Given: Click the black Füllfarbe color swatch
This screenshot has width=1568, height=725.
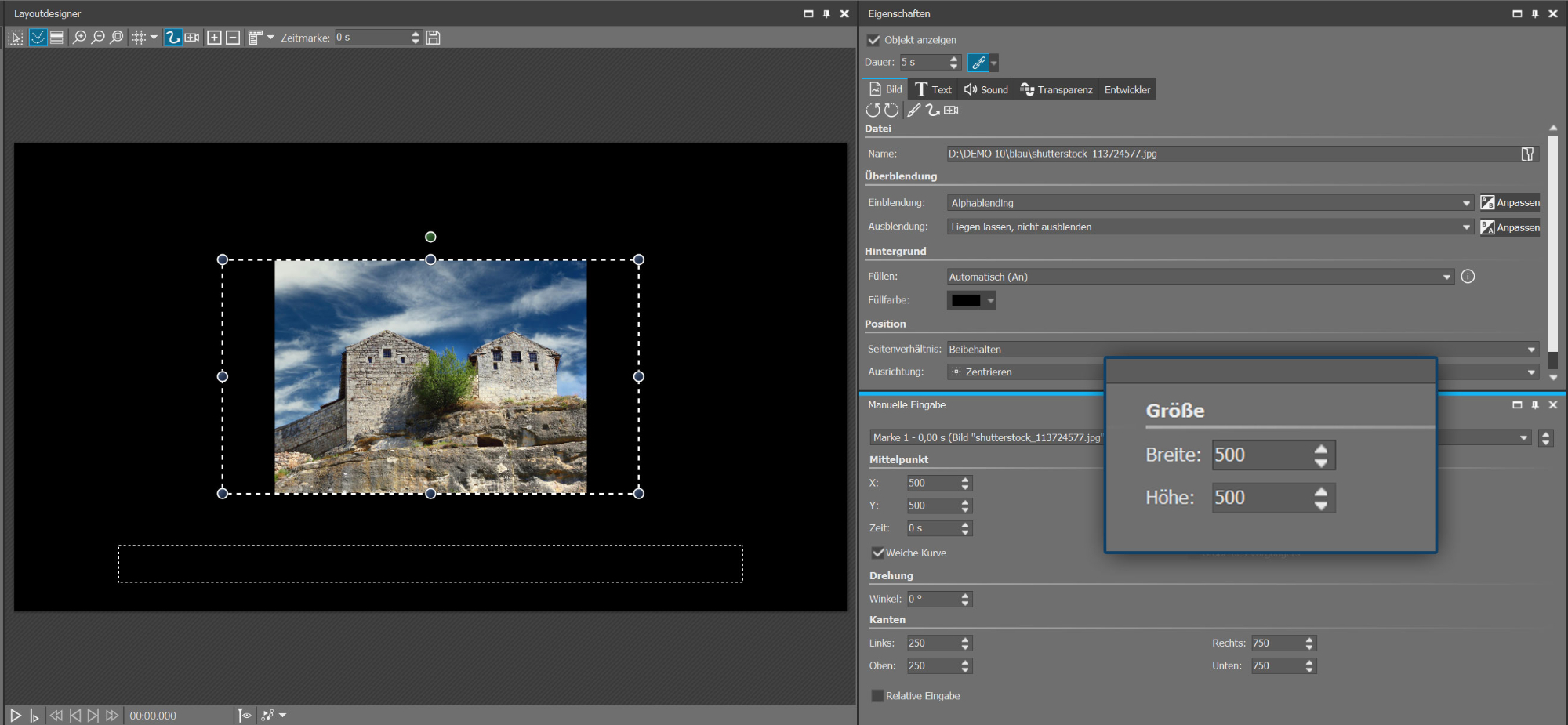Looking at the screenshot, I should 965,300.
